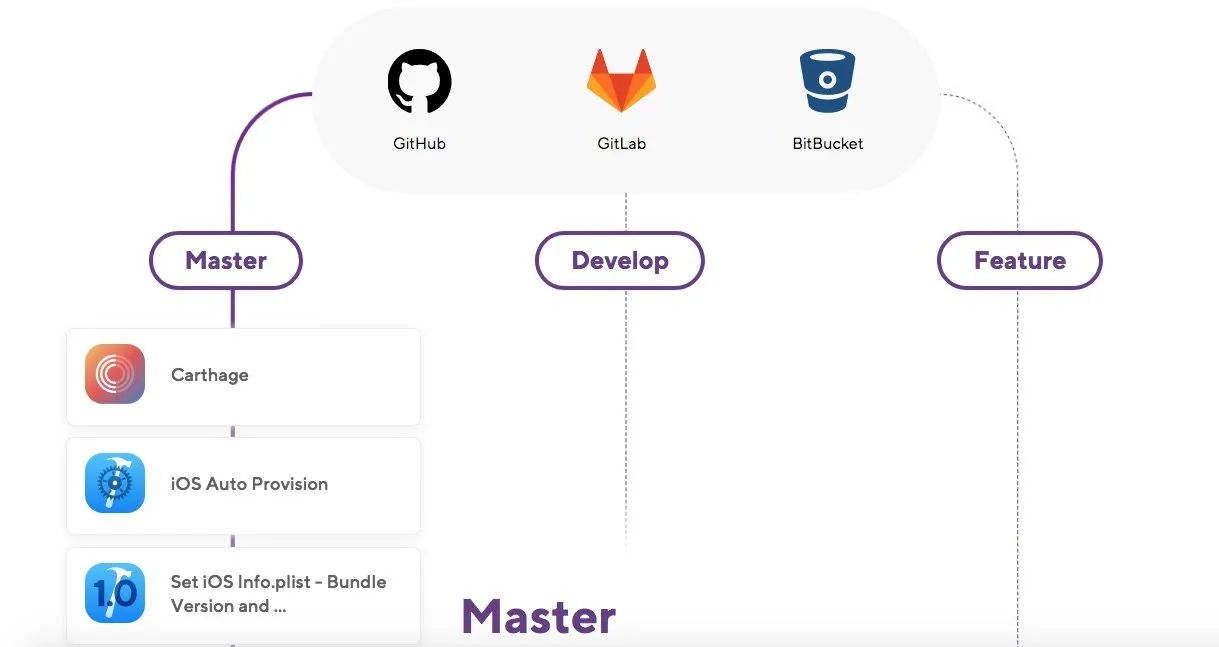Click the GitHub octocat logo
Screen dimensions: 1219x647
(x=419, y=81)
